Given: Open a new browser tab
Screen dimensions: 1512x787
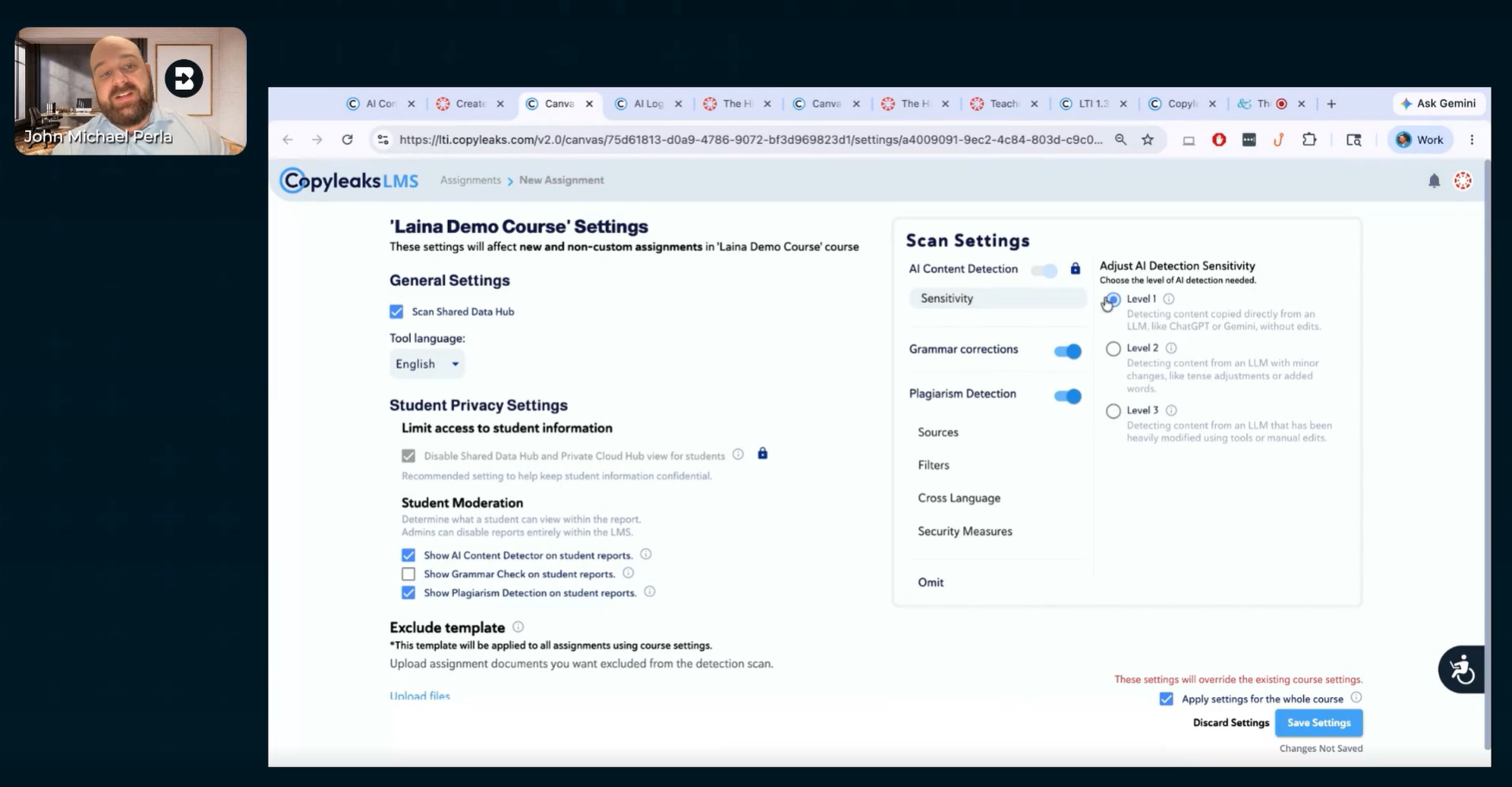Looking at the screenshot, I should pyautogui.click(x=1332, y=104).
